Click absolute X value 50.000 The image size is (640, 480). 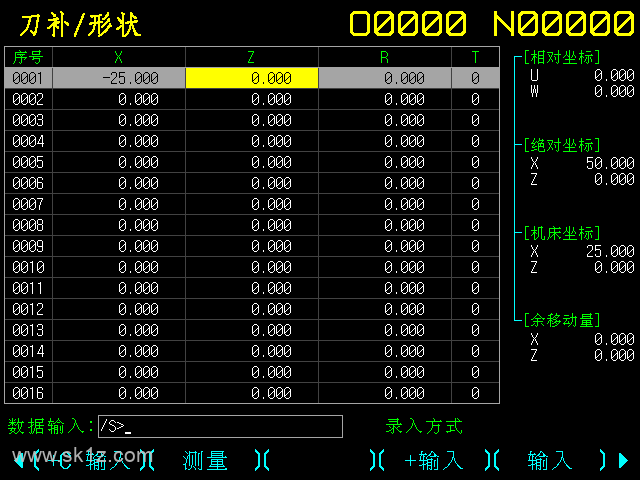(x=610, y=163)
